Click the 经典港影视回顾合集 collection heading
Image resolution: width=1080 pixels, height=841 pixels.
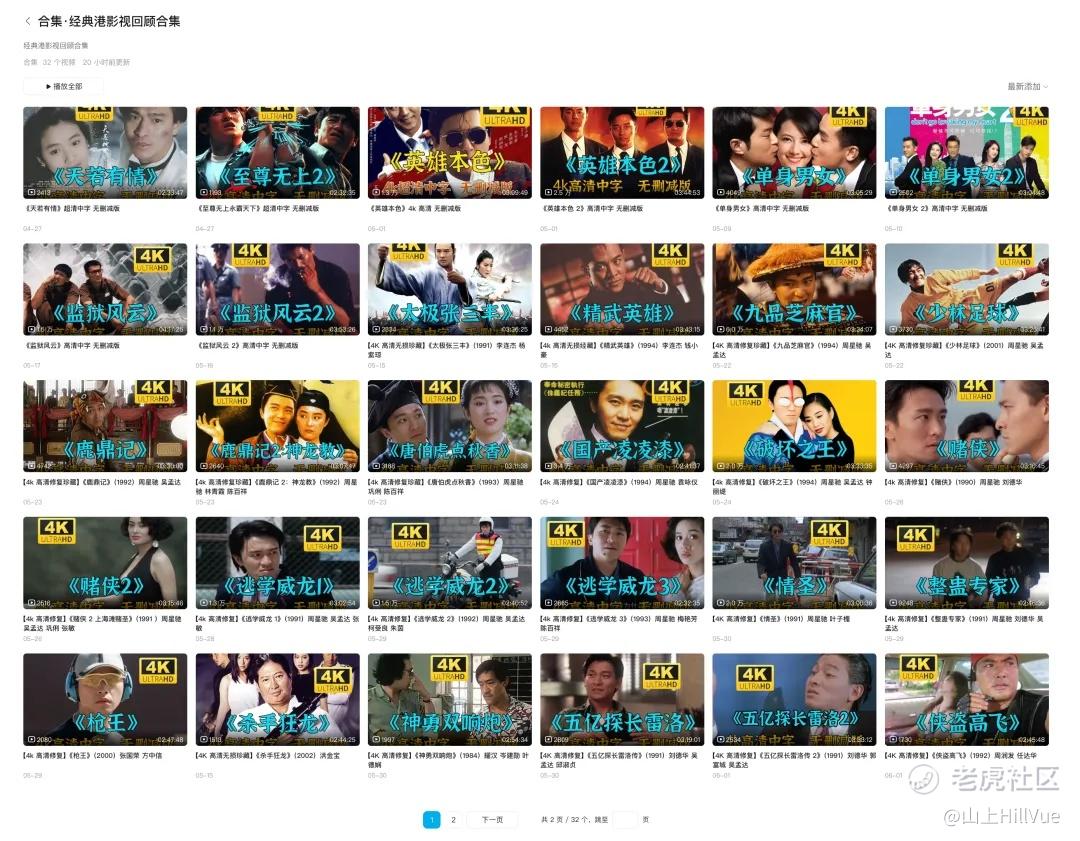[109, 21]
